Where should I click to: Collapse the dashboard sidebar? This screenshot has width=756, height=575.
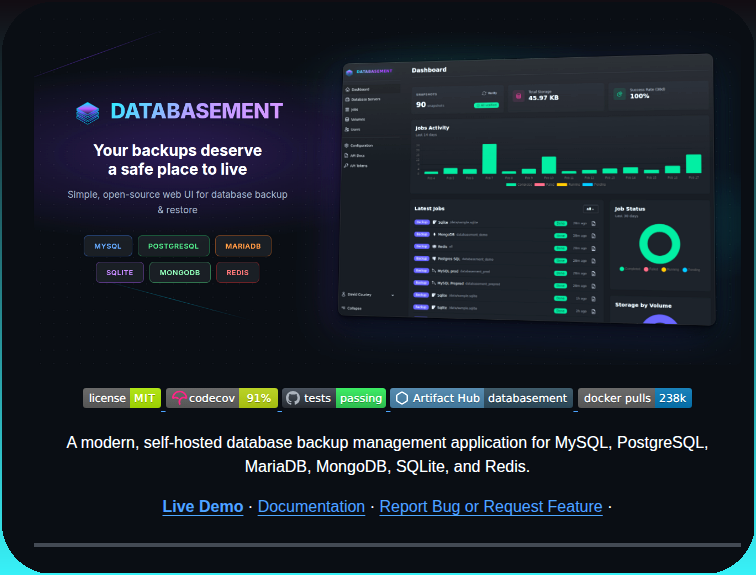[x=351, y=308]
